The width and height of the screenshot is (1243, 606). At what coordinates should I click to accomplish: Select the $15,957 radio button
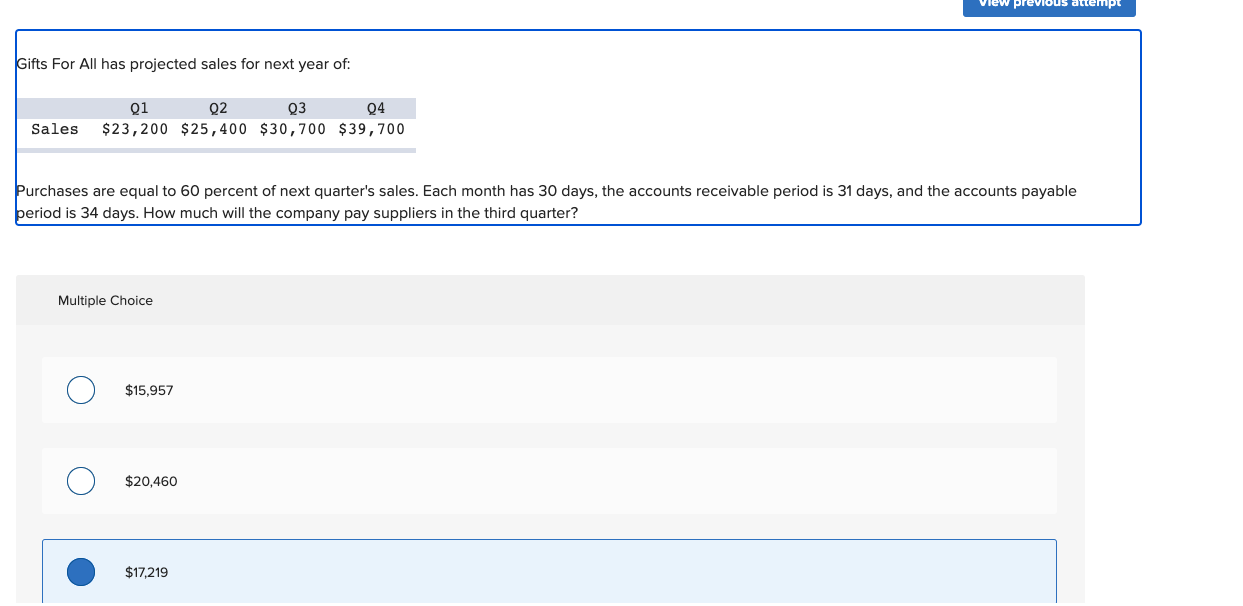(x=81, y=390)
